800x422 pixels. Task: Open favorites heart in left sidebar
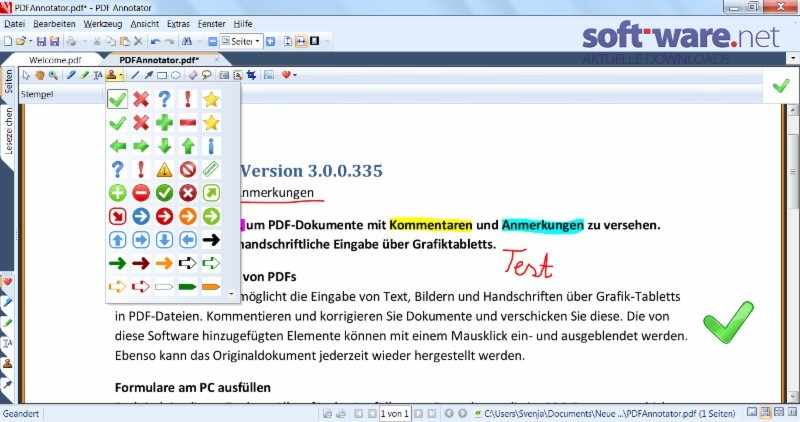[x=8, y=282]
